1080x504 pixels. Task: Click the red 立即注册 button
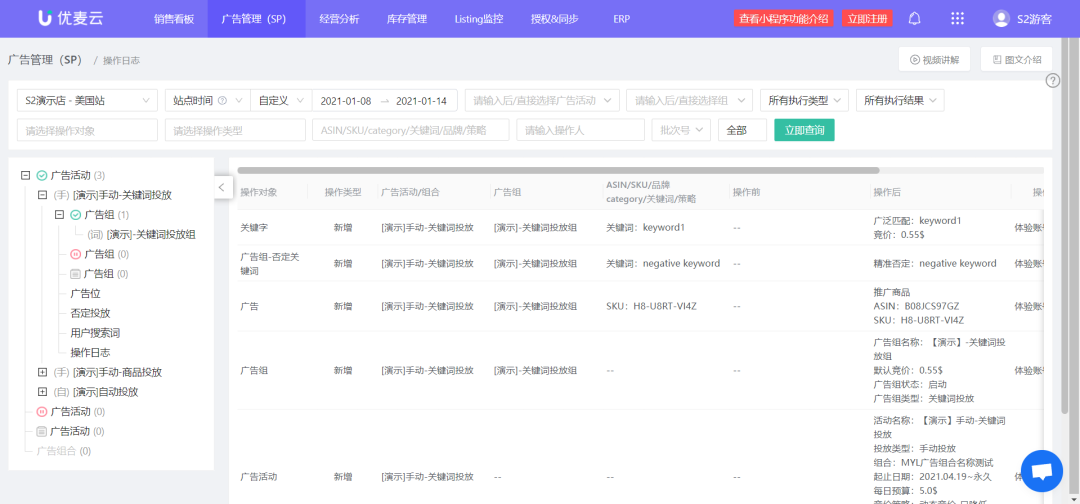coord(866,18)
